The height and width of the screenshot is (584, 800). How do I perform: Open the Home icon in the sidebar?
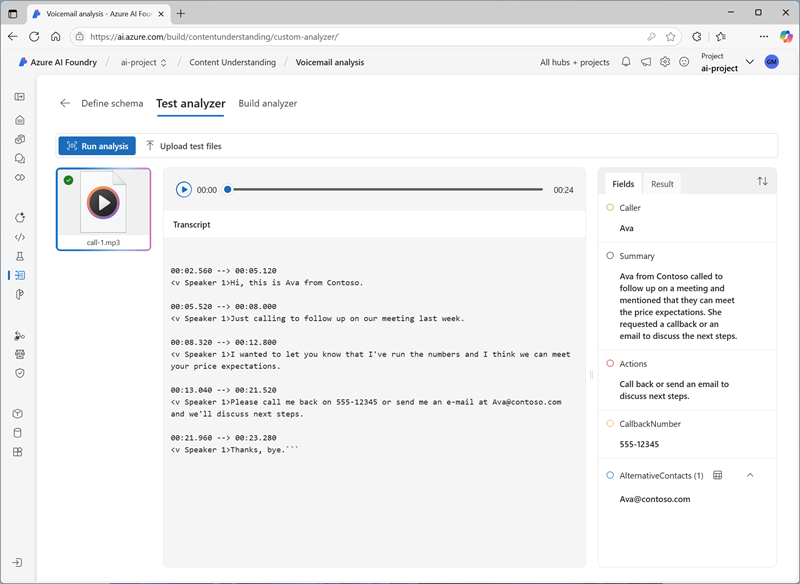(19, 120)
